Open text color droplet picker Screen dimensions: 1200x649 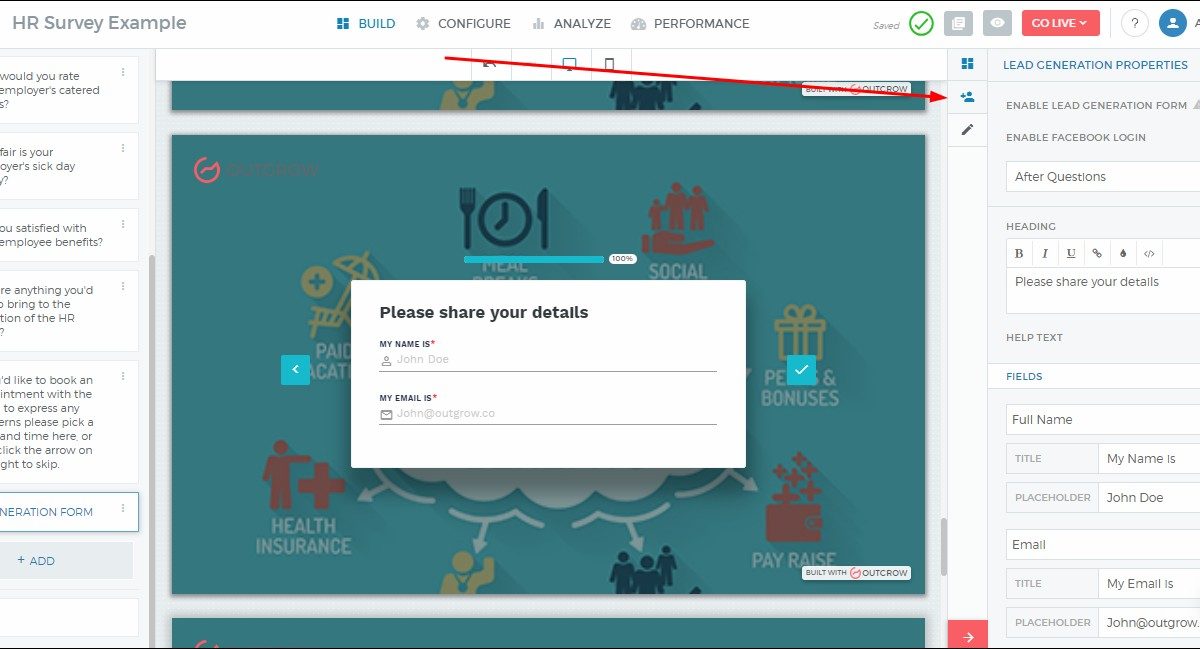(x=1123, y=254)
